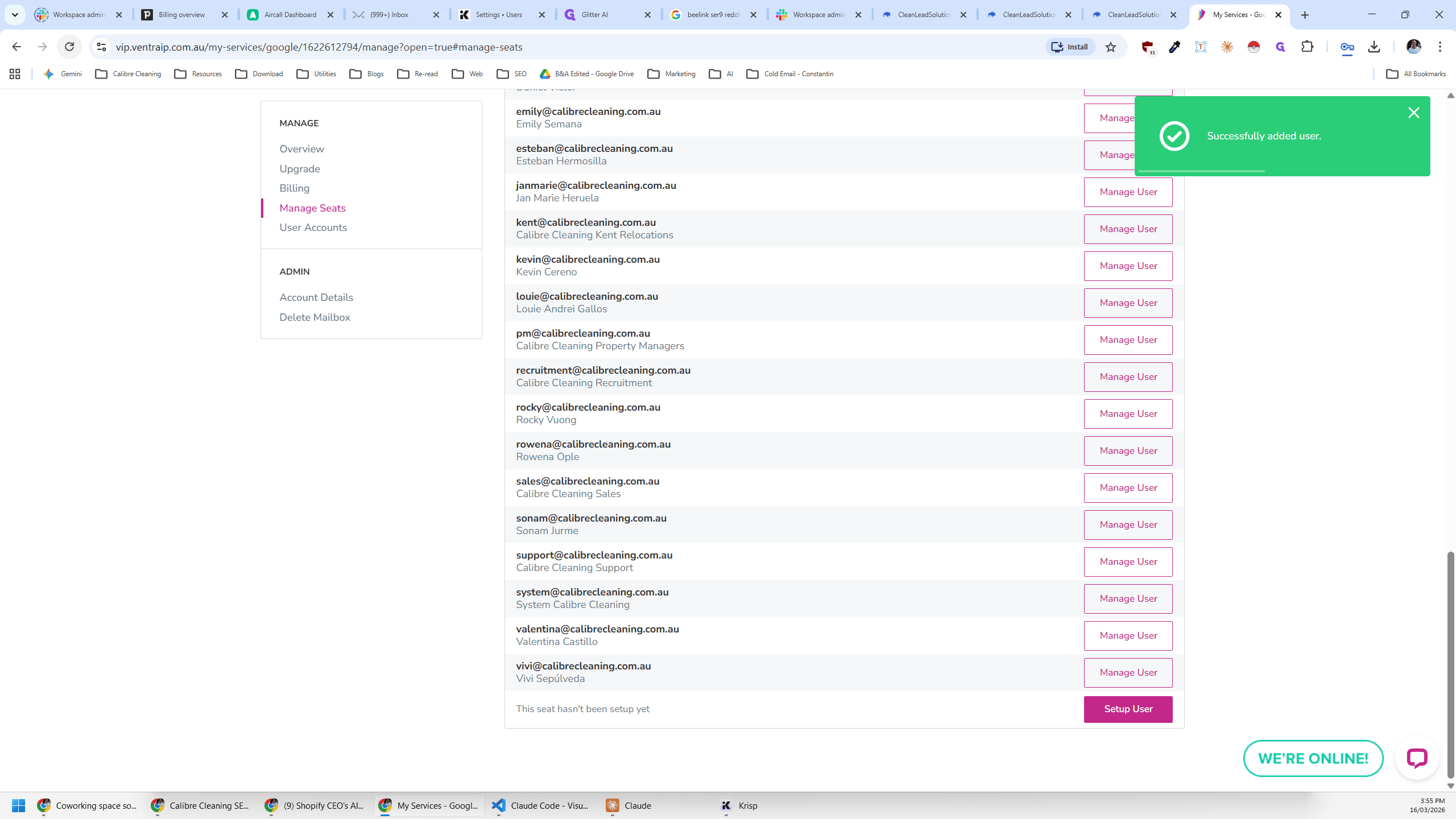1456x819 pixels.
Task: Click the profile avatar icon
Action: point(1414,47)
